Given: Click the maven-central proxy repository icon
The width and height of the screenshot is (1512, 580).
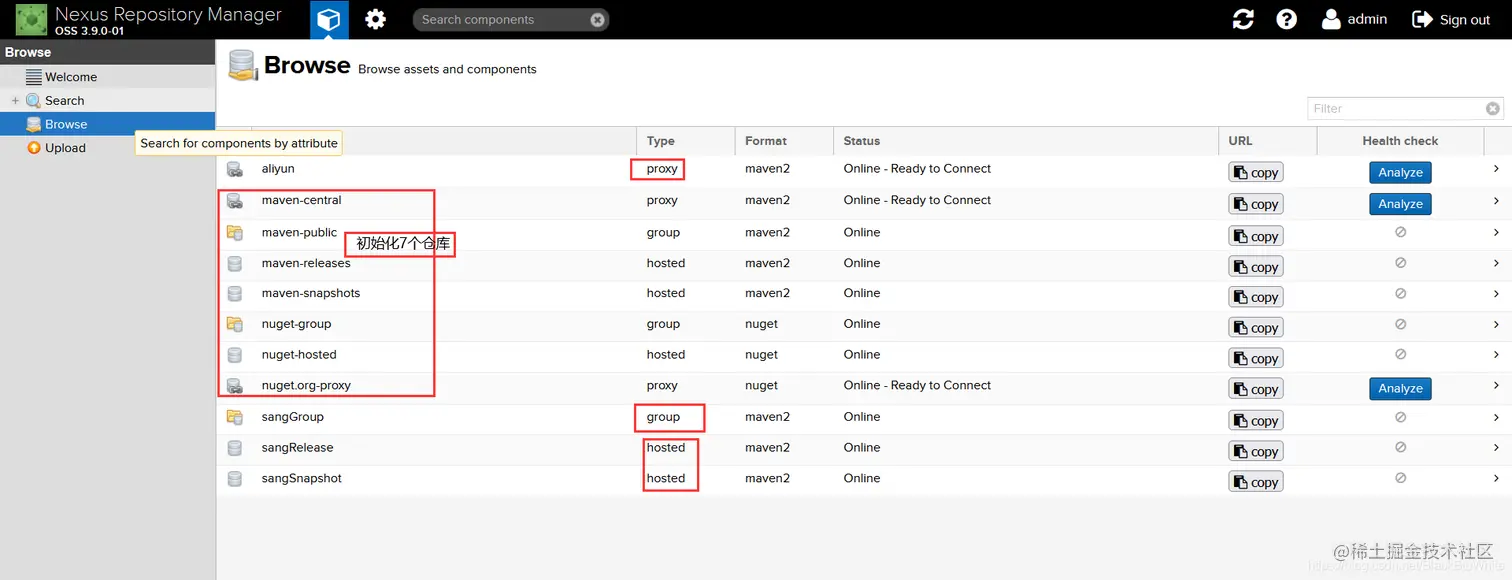Looking at the screenshot, I should click(235, 201).
